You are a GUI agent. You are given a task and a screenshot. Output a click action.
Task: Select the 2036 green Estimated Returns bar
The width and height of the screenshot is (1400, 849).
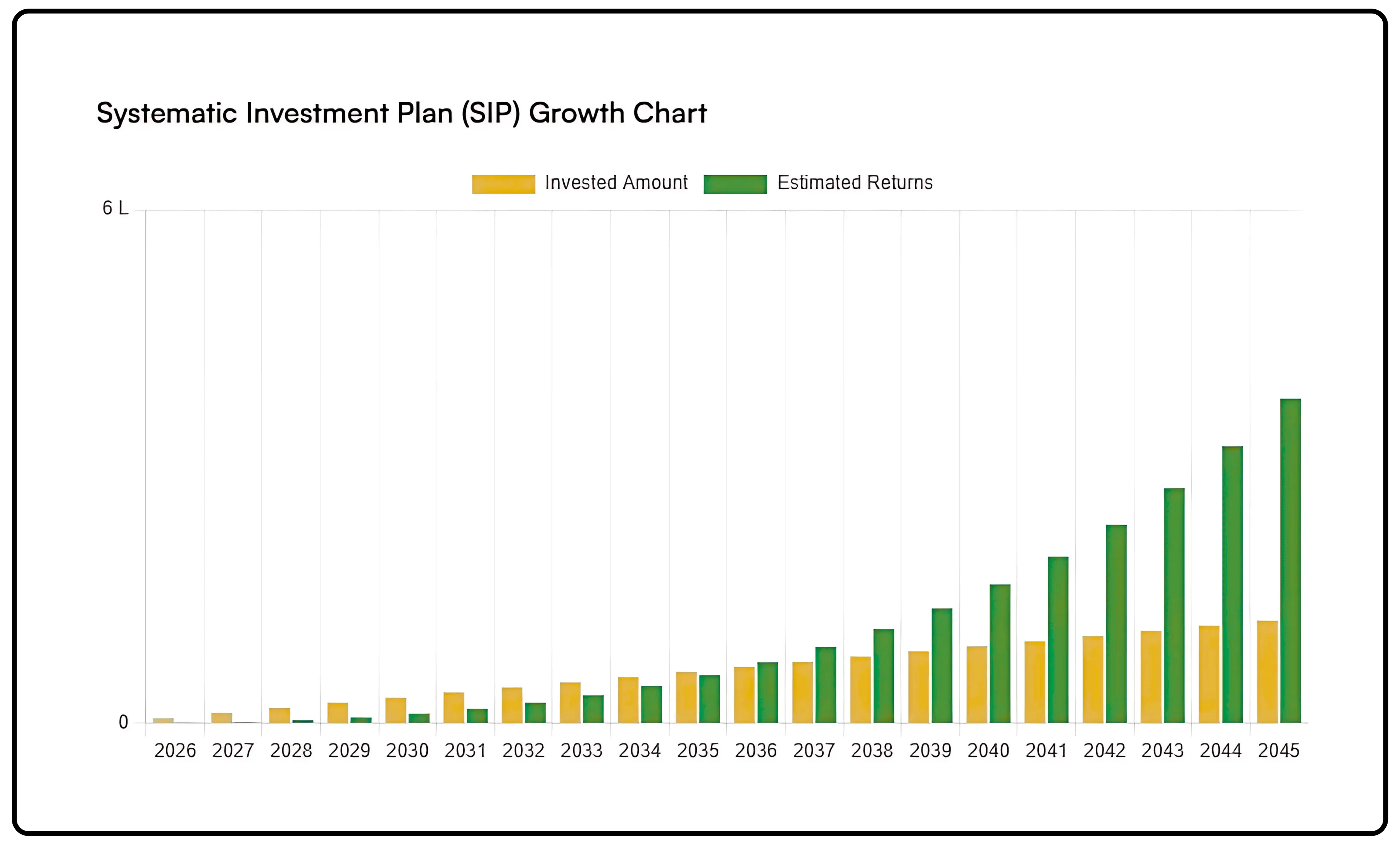767,693
